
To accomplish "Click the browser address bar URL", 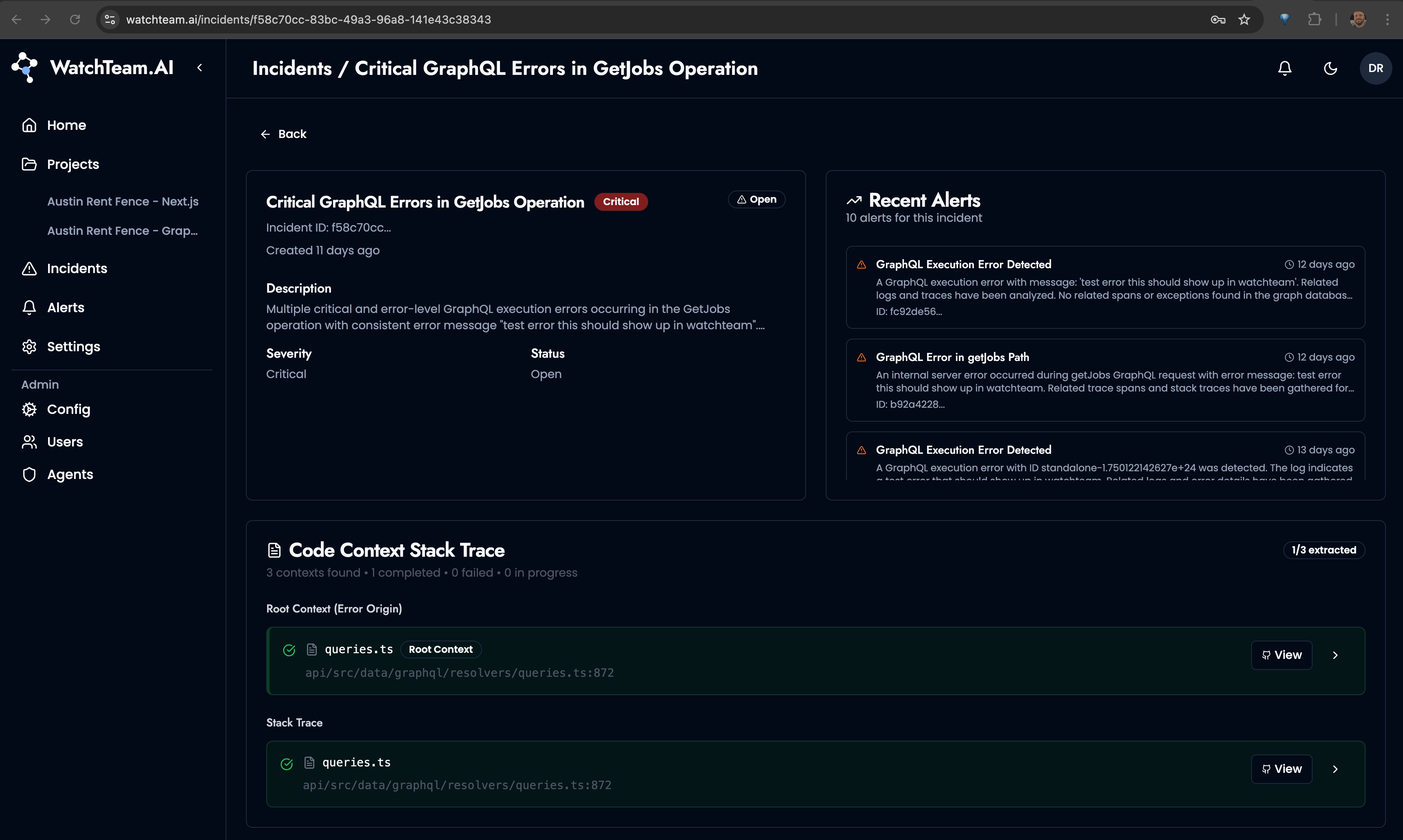I will pyautogui.click(x=309, y=20).
